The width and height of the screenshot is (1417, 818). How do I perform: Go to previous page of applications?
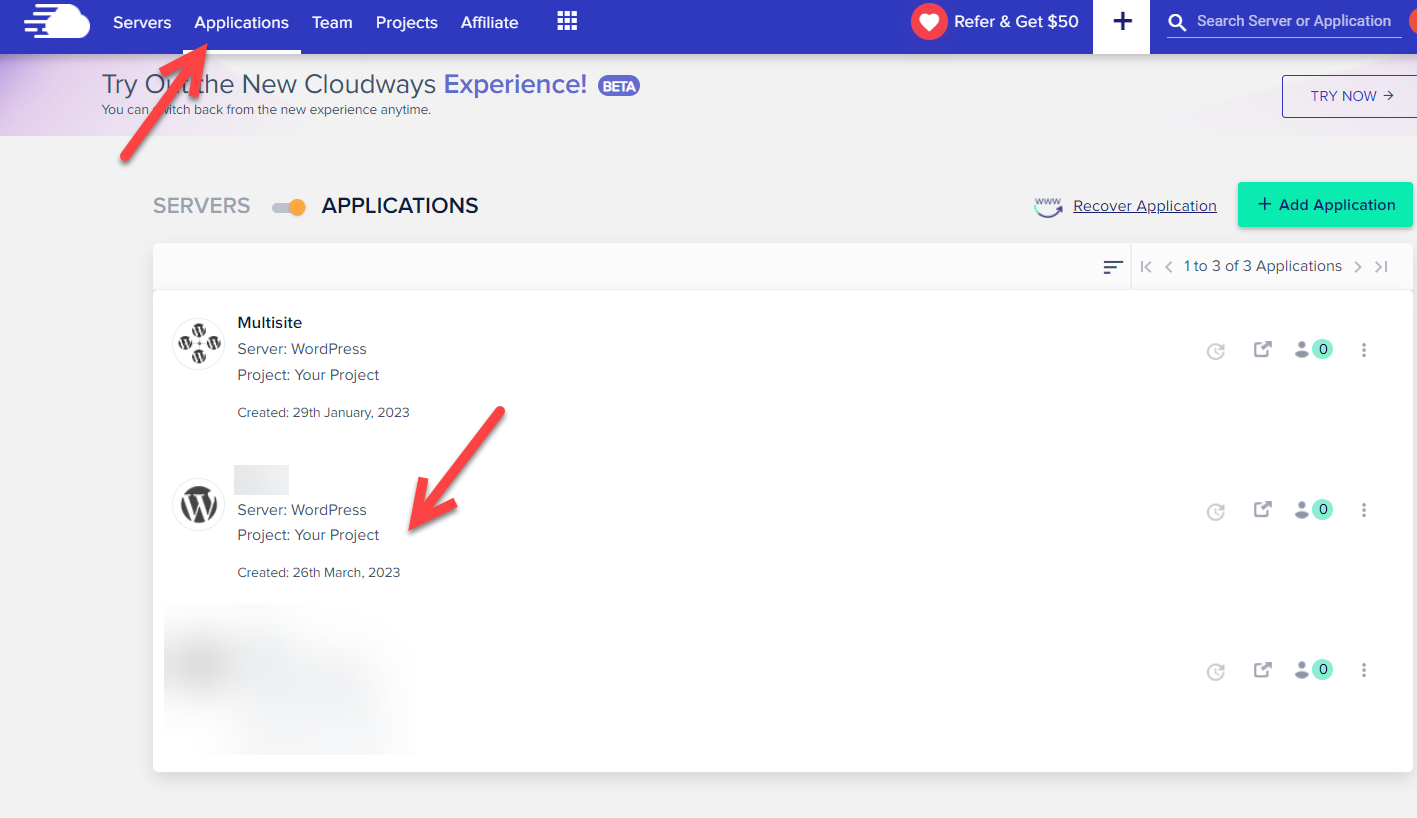coord(1169,267)
